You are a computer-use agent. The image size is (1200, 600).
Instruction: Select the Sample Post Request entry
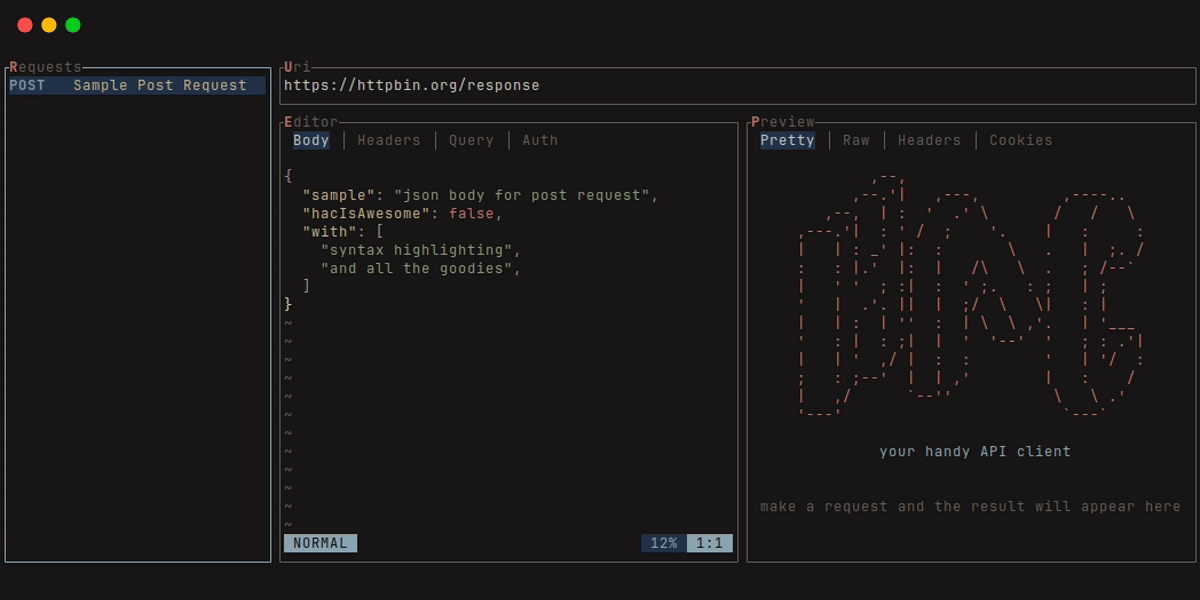point(138,86)
